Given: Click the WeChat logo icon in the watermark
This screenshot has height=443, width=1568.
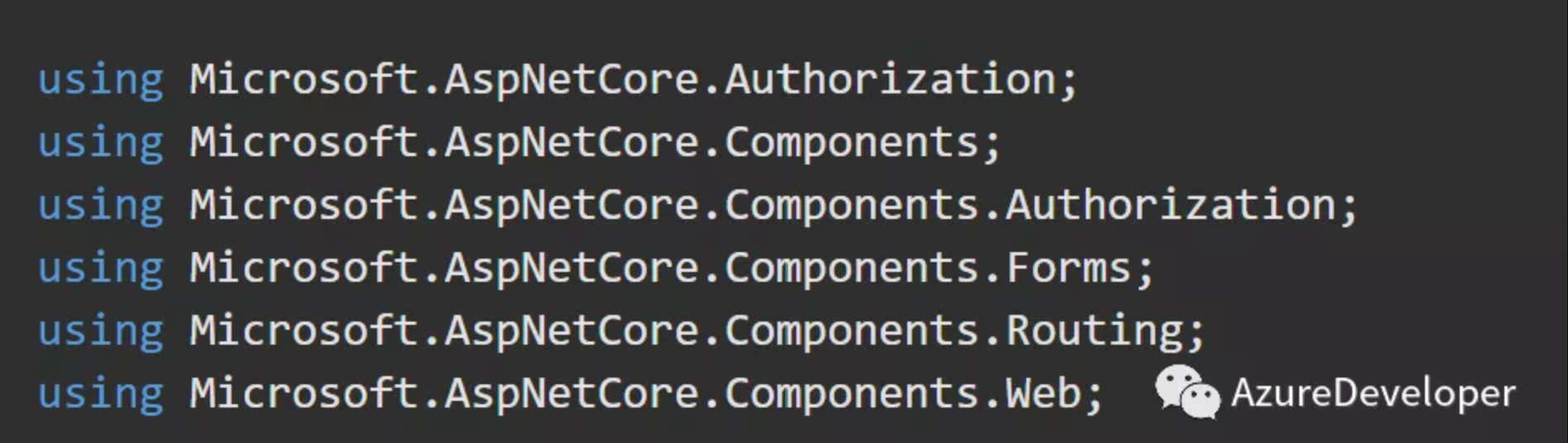Looking at the screenshot, I should click(x=1188, y=392).
